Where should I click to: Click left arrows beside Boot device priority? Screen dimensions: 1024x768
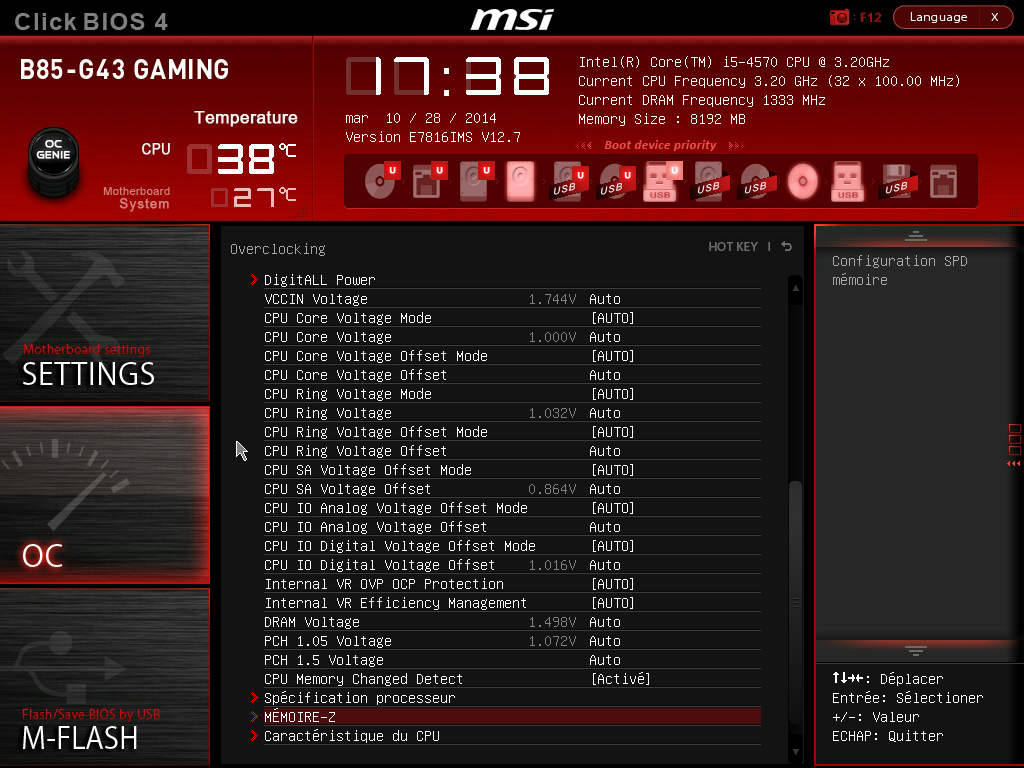point(583,145)
